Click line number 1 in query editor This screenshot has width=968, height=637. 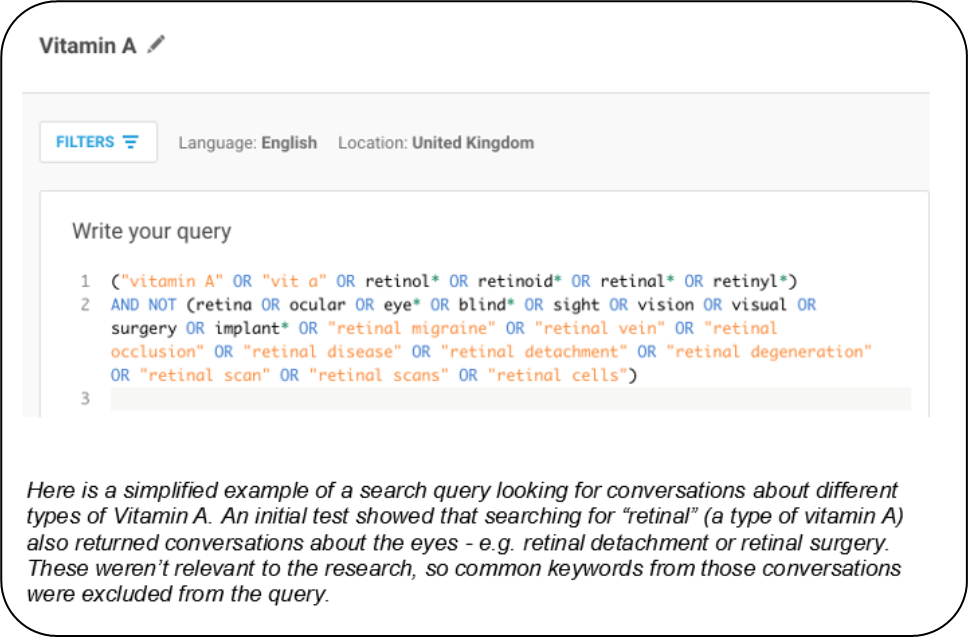coord(85,281)
